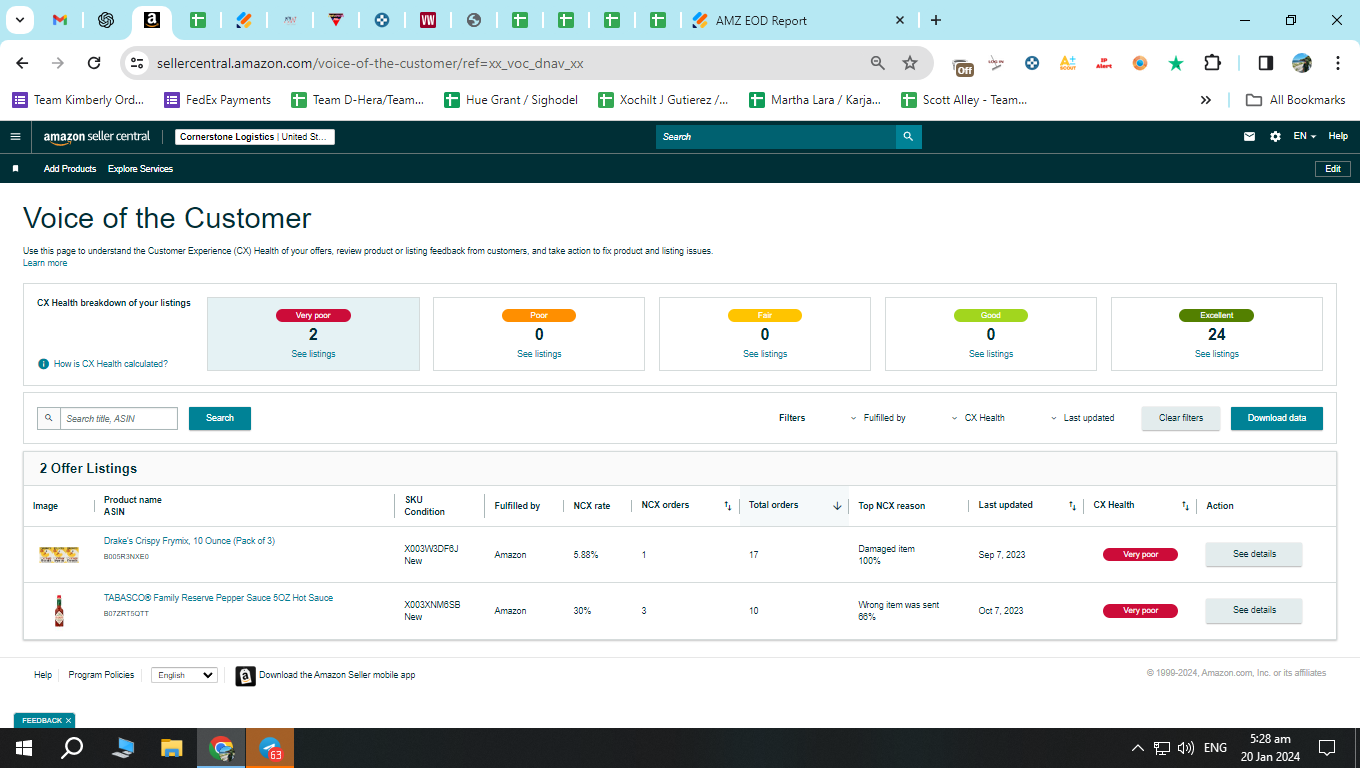
Task: Open the Windows notification center icon
Action: tap(1327, 748)
